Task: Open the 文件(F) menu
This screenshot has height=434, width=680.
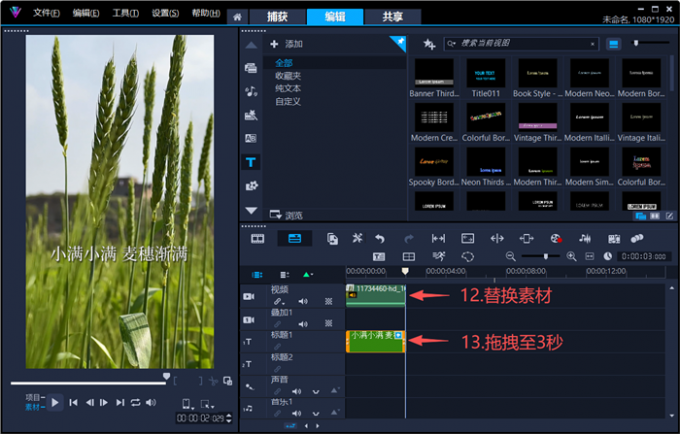Action: click(46, 13)
